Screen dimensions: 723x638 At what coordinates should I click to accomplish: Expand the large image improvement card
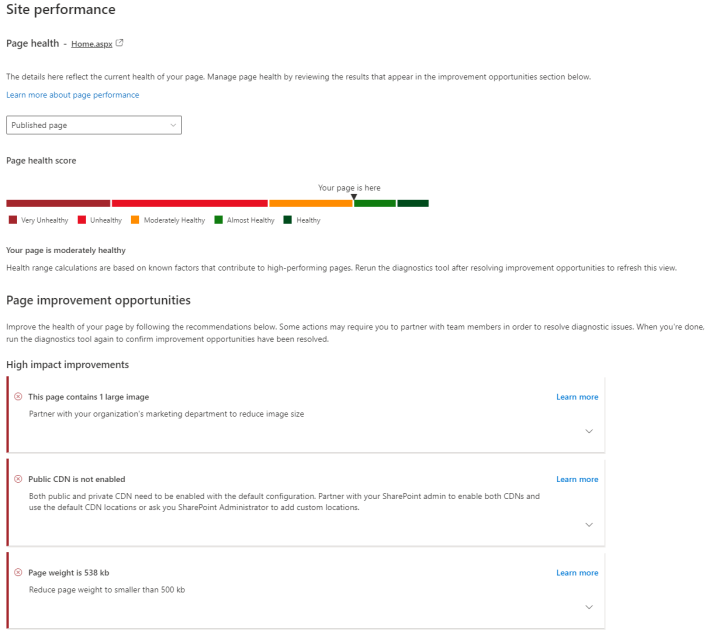(588, 431)
